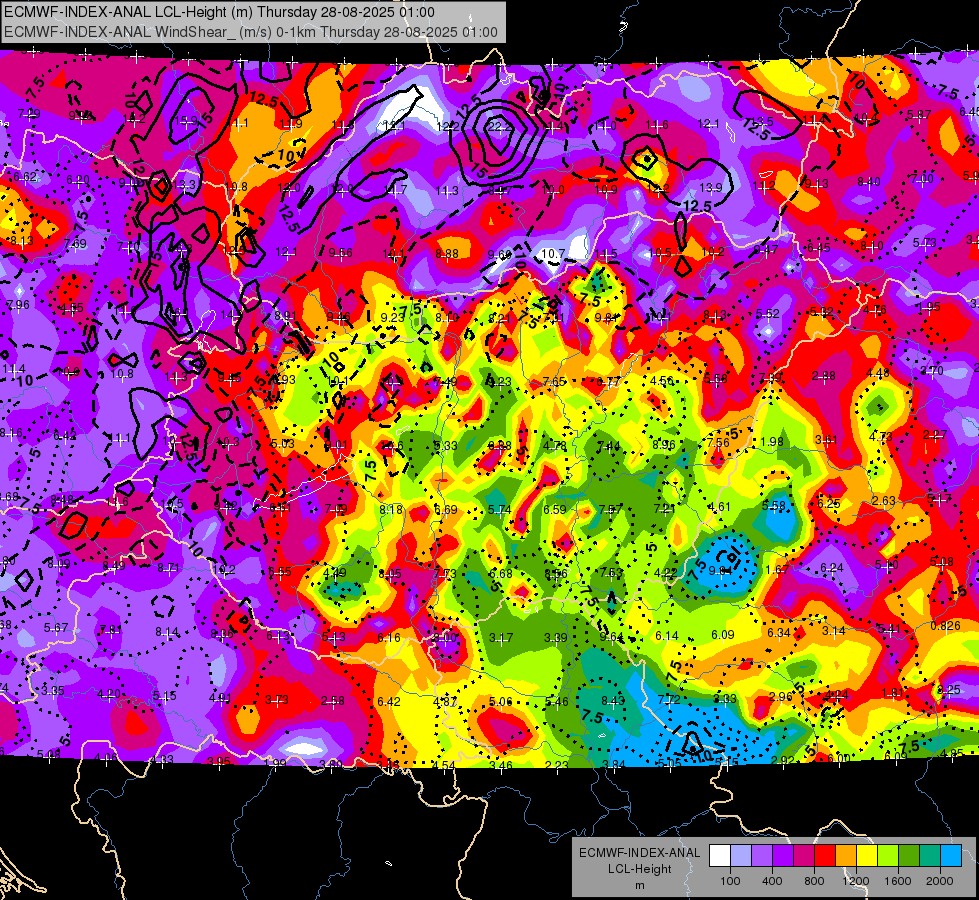This screenshot has height=900, width=979.
Task: Click the 1200 legend tick label
Action: (856, 881)
